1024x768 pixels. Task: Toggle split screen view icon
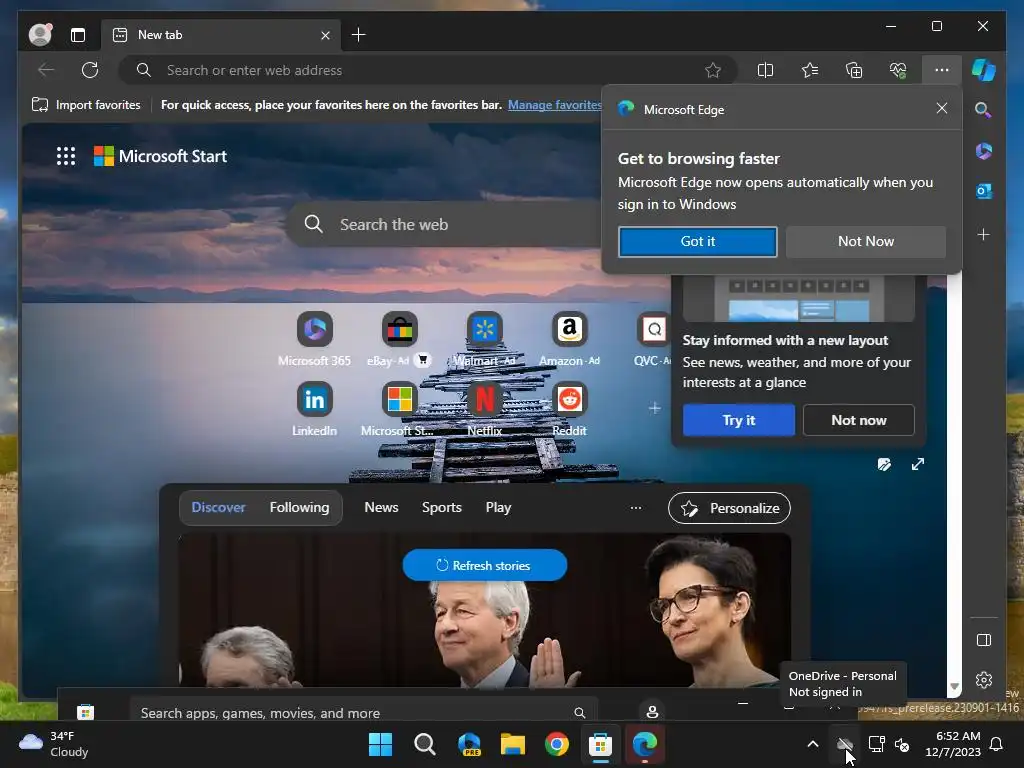(x=765, y=70)
